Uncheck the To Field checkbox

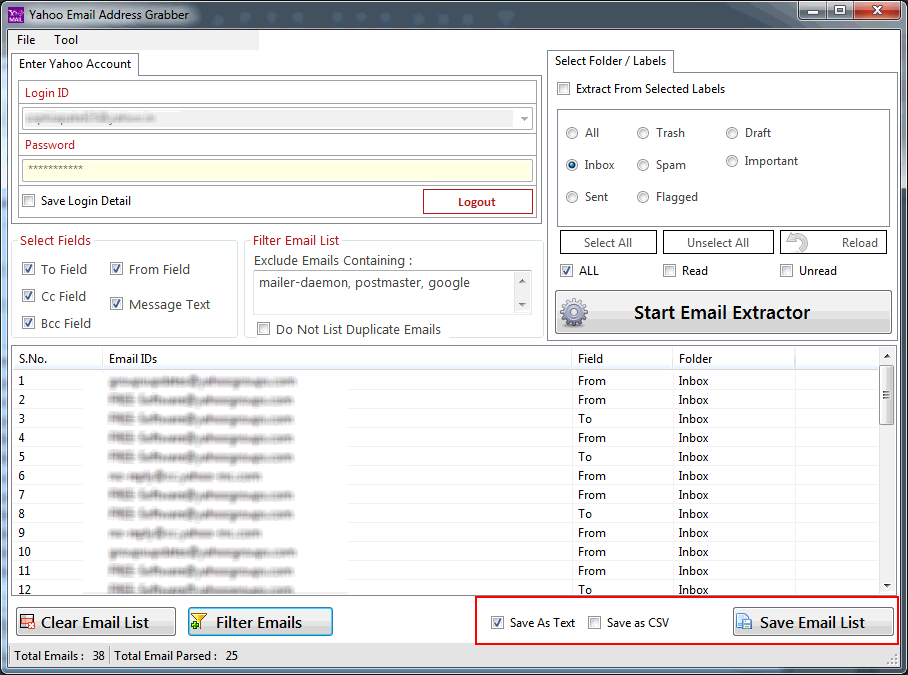click(x=28, y=269)
